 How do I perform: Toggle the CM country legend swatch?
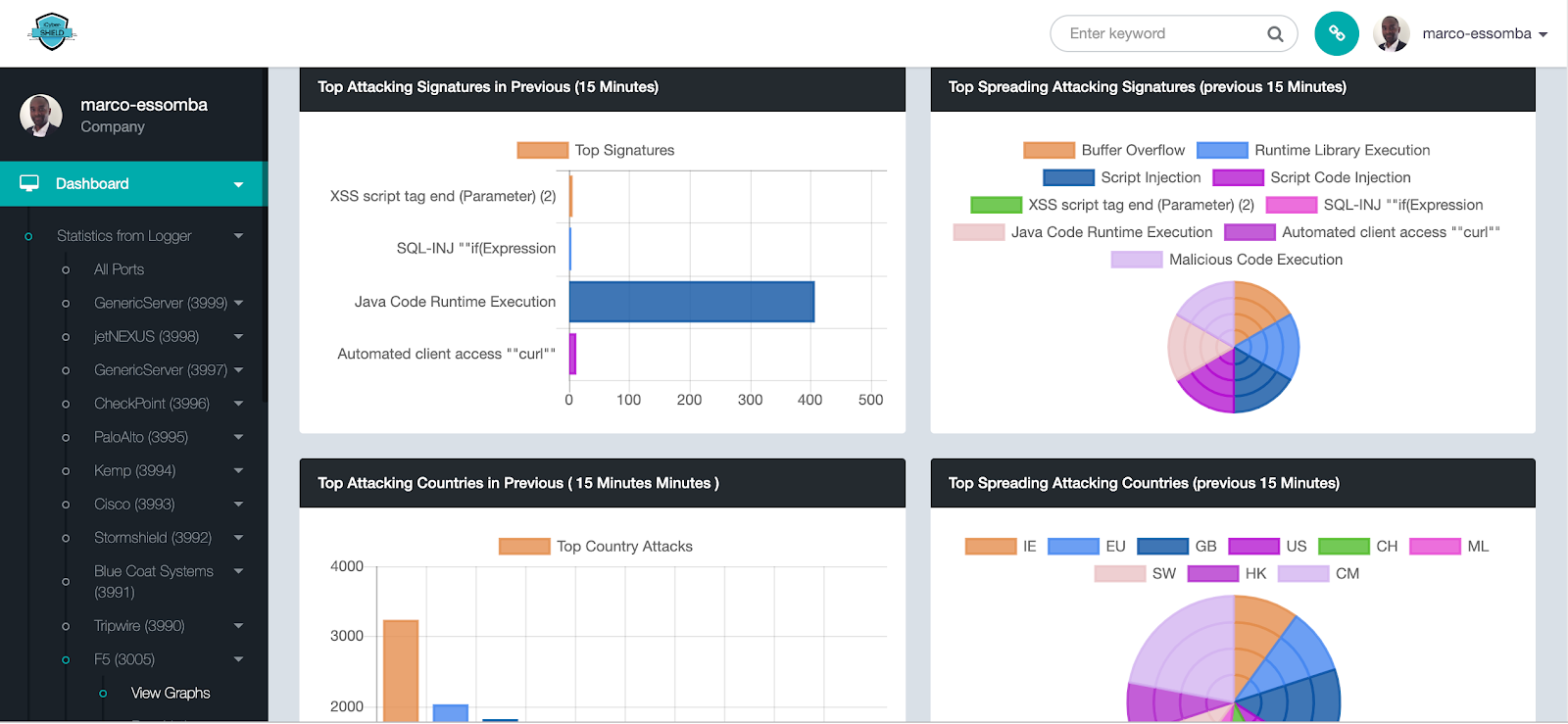[1303, 574]
